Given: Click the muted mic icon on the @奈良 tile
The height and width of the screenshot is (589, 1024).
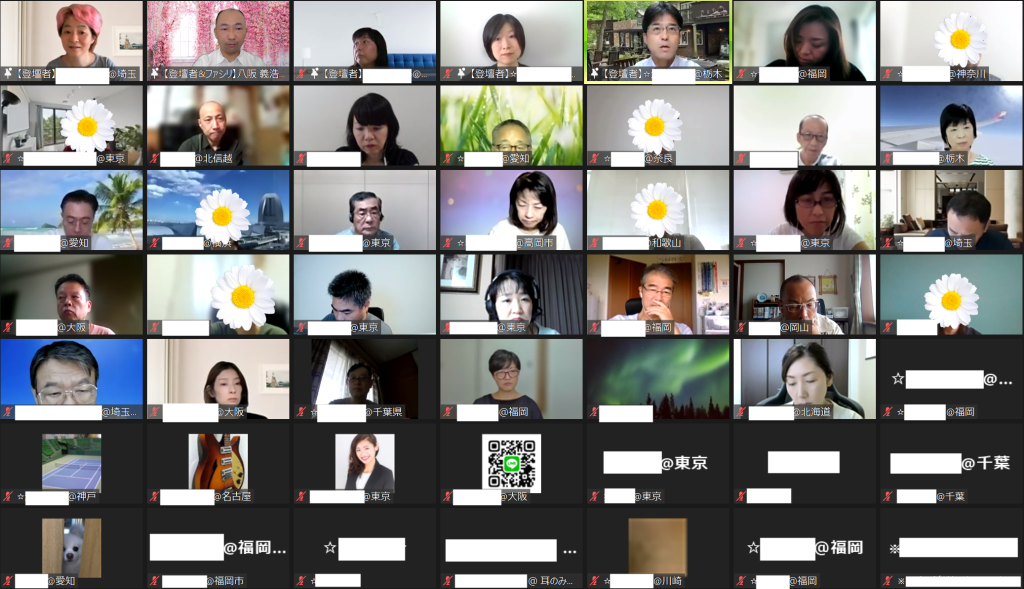Looking at the screenshot, I should [x=595, y=158].
